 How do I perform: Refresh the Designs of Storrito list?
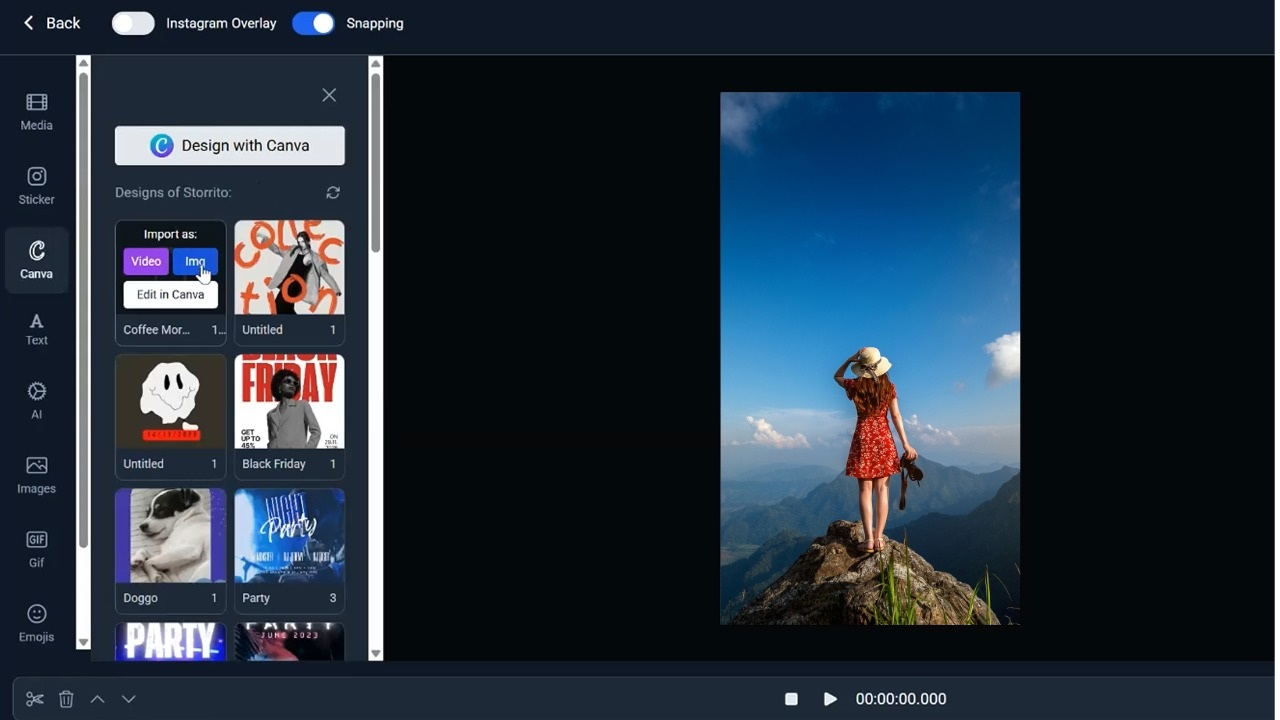tap(333, 193)
